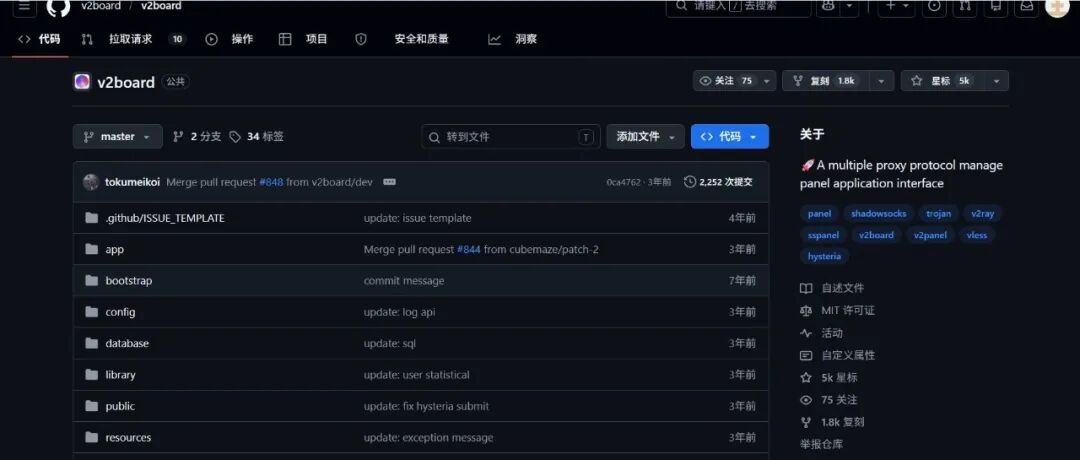This screenshot has height=460, width=1080.
Task: View the 34 标签 tags list
Action: coord(256,136)
